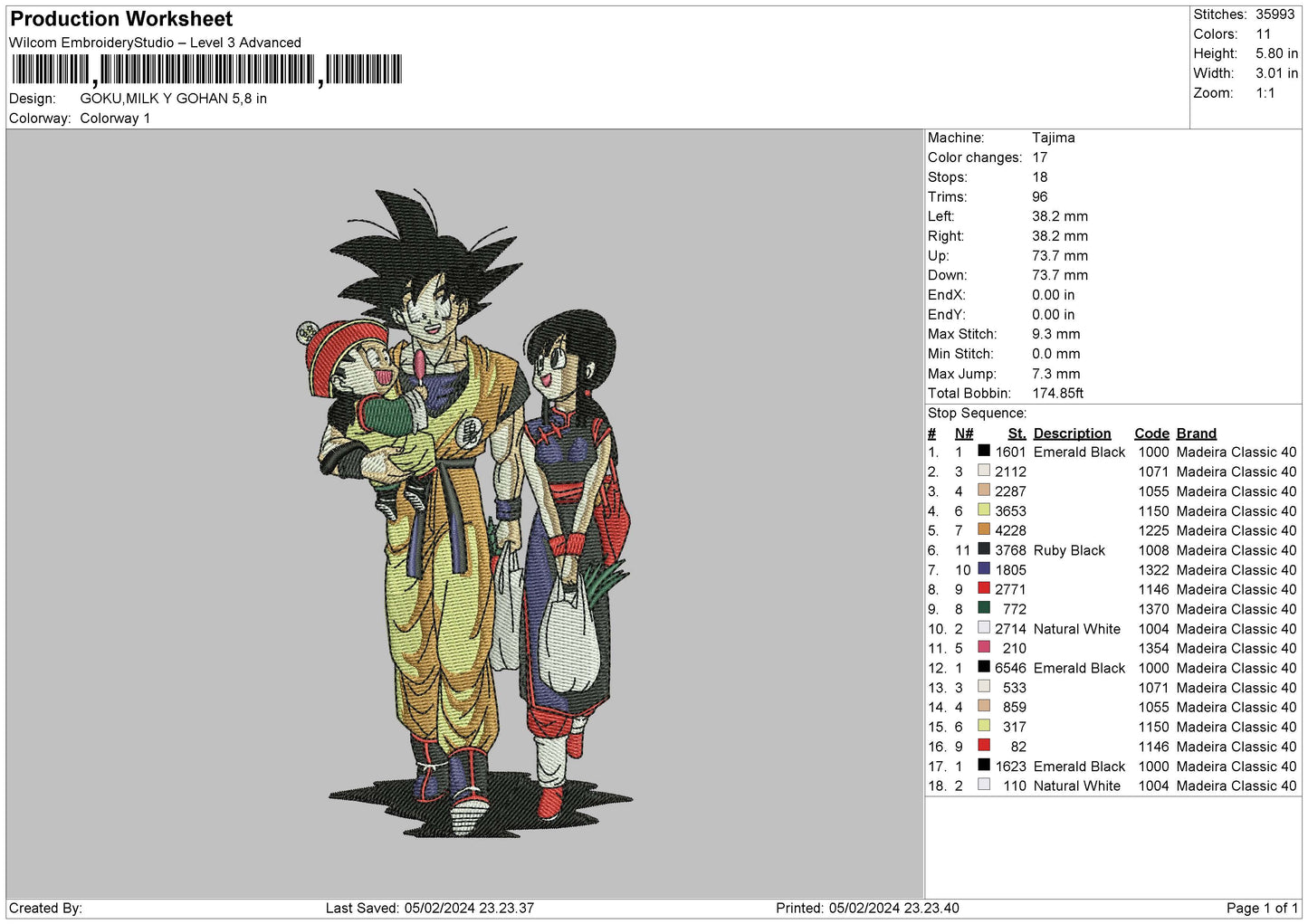The image size is (1308, 924).
Task: Select the Max Stitch value '9.3 mm'
Action: click(1056, 334)
